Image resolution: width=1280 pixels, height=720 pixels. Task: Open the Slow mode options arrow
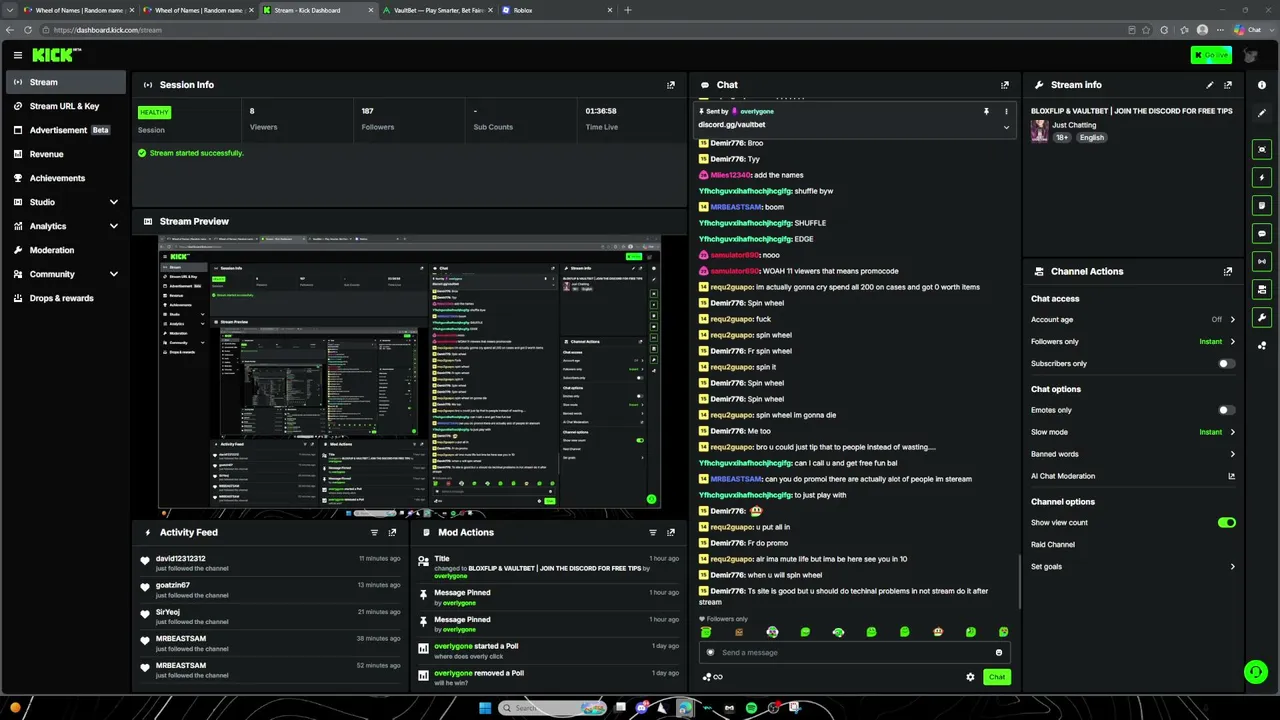click(1232, 432)
